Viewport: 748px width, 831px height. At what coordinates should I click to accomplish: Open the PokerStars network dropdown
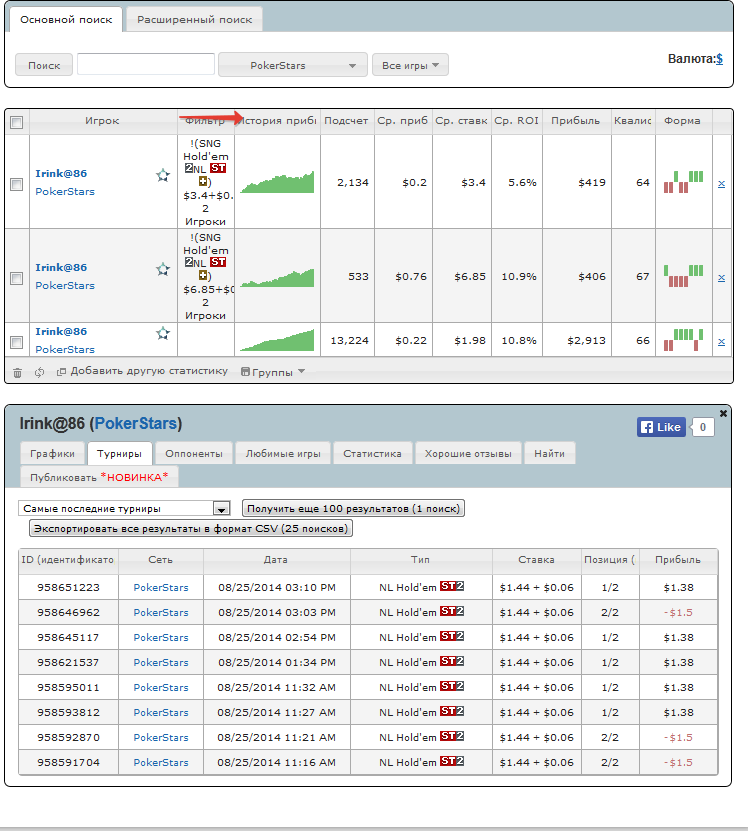point(293,65)
